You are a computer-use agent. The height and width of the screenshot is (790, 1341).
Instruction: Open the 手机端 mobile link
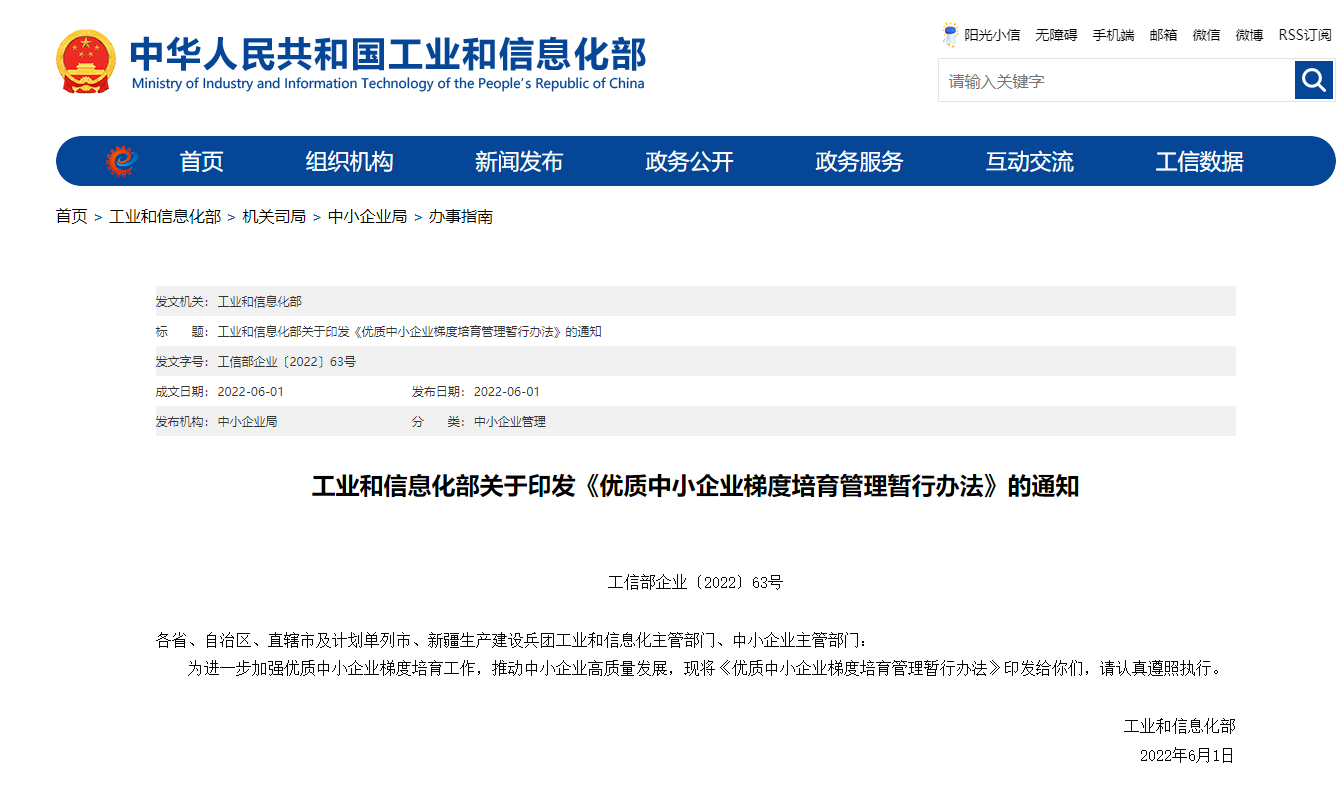tap(1113, 35)
